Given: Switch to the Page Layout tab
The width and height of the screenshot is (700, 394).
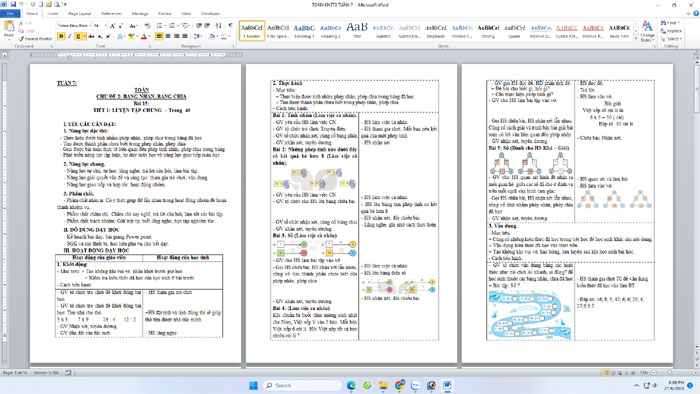Looking at the screenshot, I should point(80,14).
